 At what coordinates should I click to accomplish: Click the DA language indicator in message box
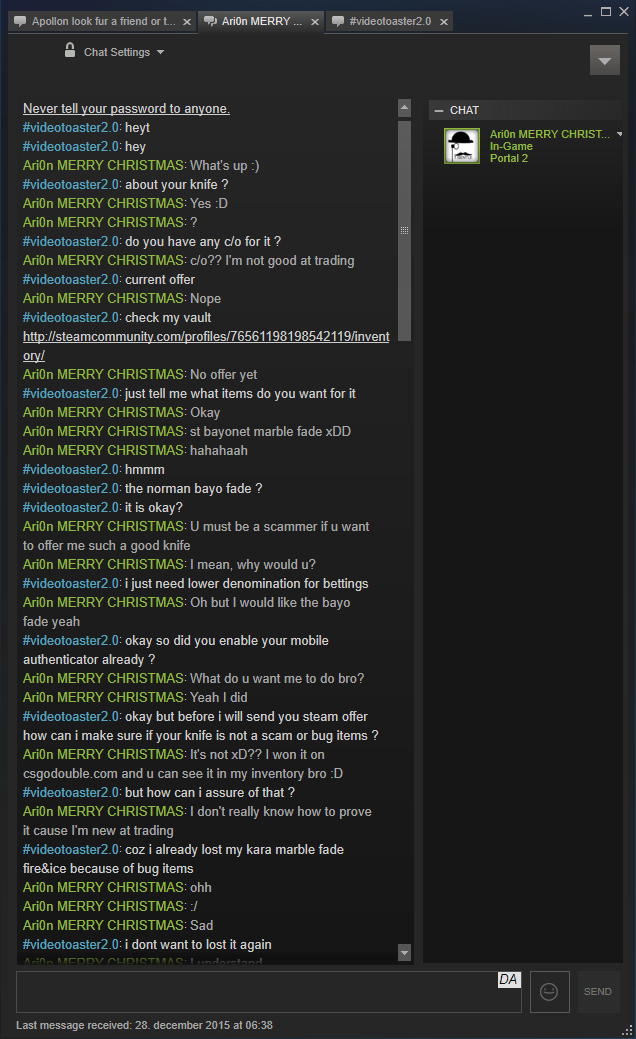pos(509,979)
